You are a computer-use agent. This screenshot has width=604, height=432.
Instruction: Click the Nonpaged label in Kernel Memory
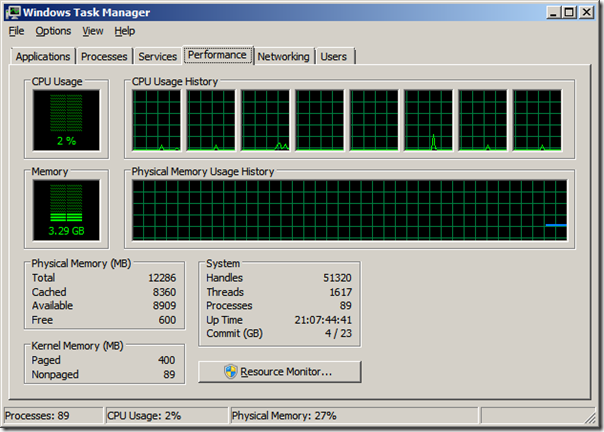55,374
